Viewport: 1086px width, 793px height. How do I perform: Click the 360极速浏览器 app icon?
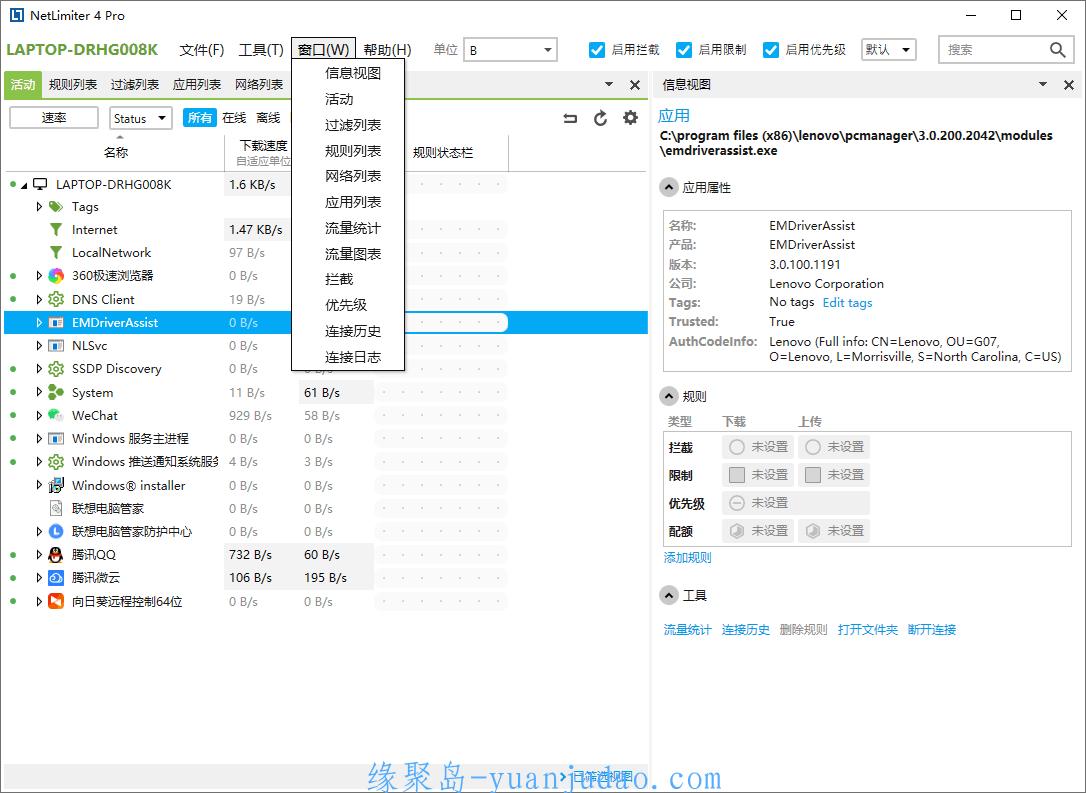pos(56,276)
